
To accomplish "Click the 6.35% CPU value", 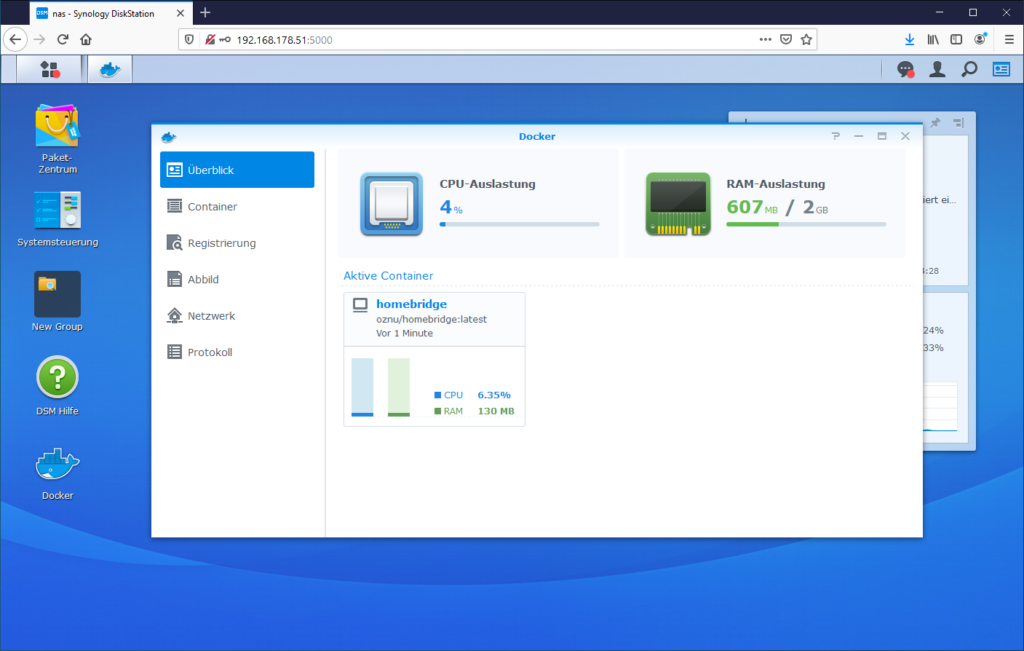I will [494, 395].
